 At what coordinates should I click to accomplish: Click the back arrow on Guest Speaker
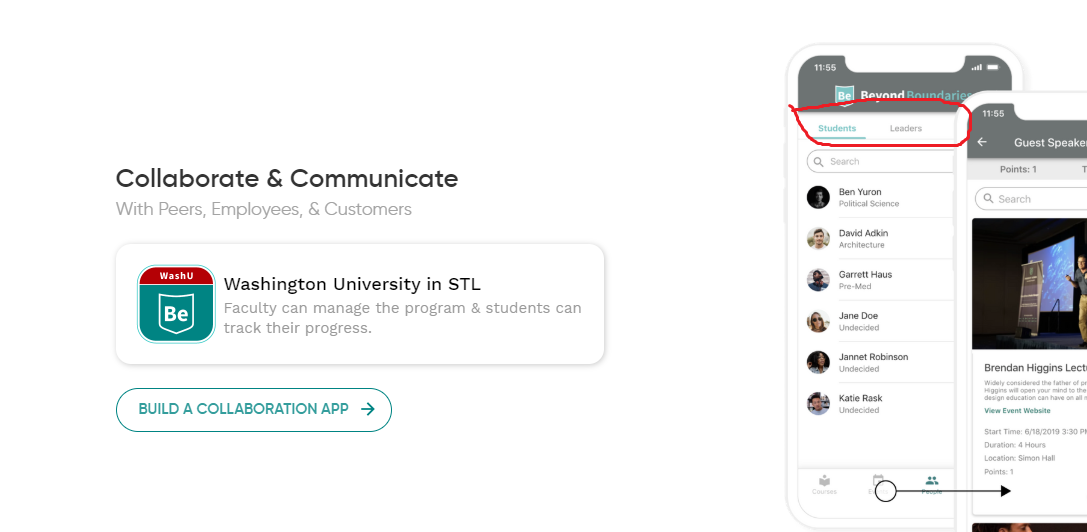[x=982, y=141]
